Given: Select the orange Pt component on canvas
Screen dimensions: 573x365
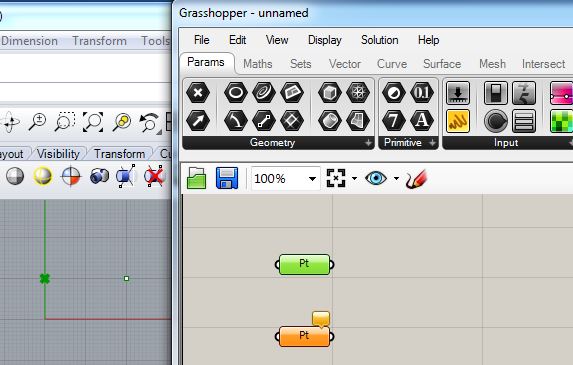Looking at the screenshot, I should pos(304,336).
